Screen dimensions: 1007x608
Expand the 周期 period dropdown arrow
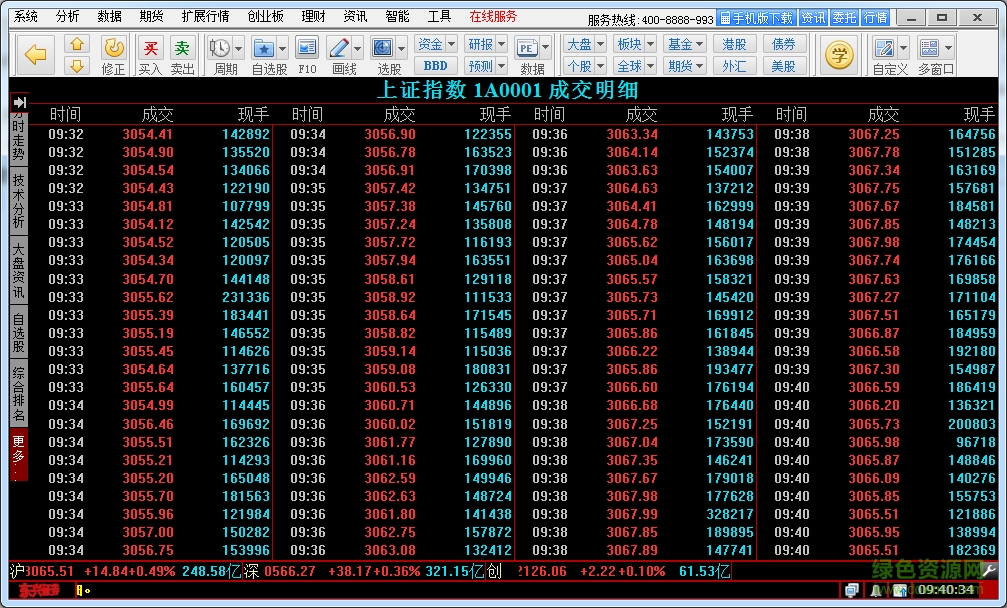240,48
